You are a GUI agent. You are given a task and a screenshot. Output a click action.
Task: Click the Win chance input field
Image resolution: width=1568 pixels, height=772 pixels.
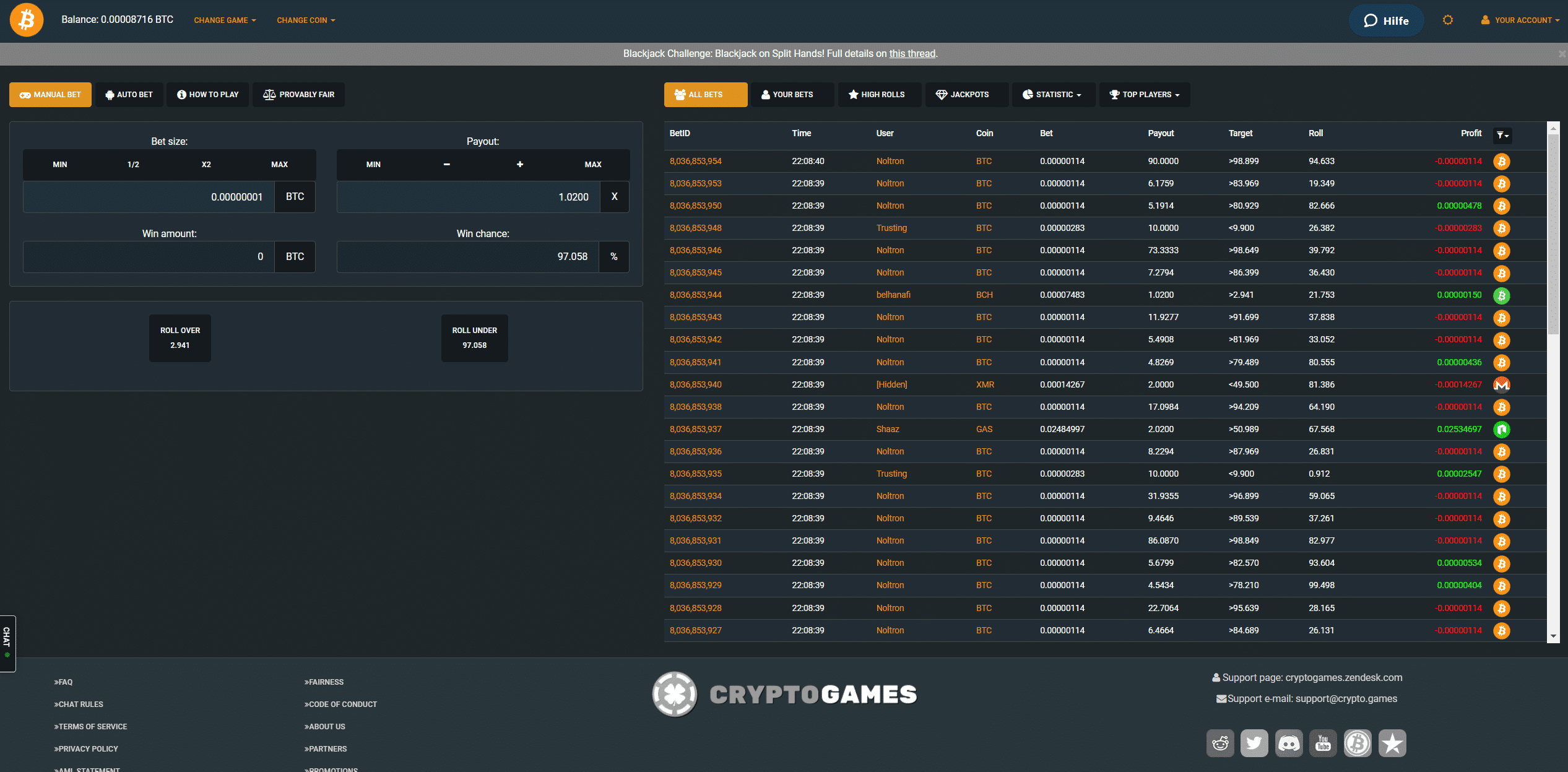(468, 257)
